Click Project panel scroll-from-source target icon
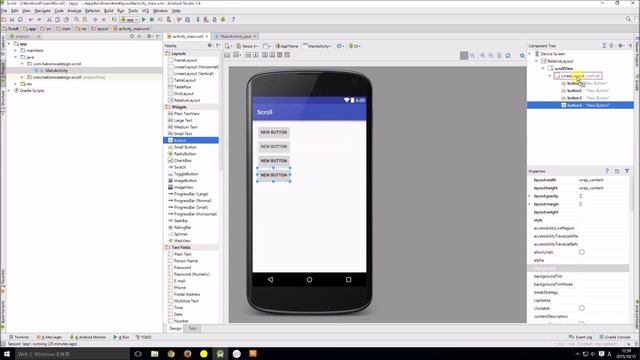This screenshot has height=360, width=640. [132, 36]
